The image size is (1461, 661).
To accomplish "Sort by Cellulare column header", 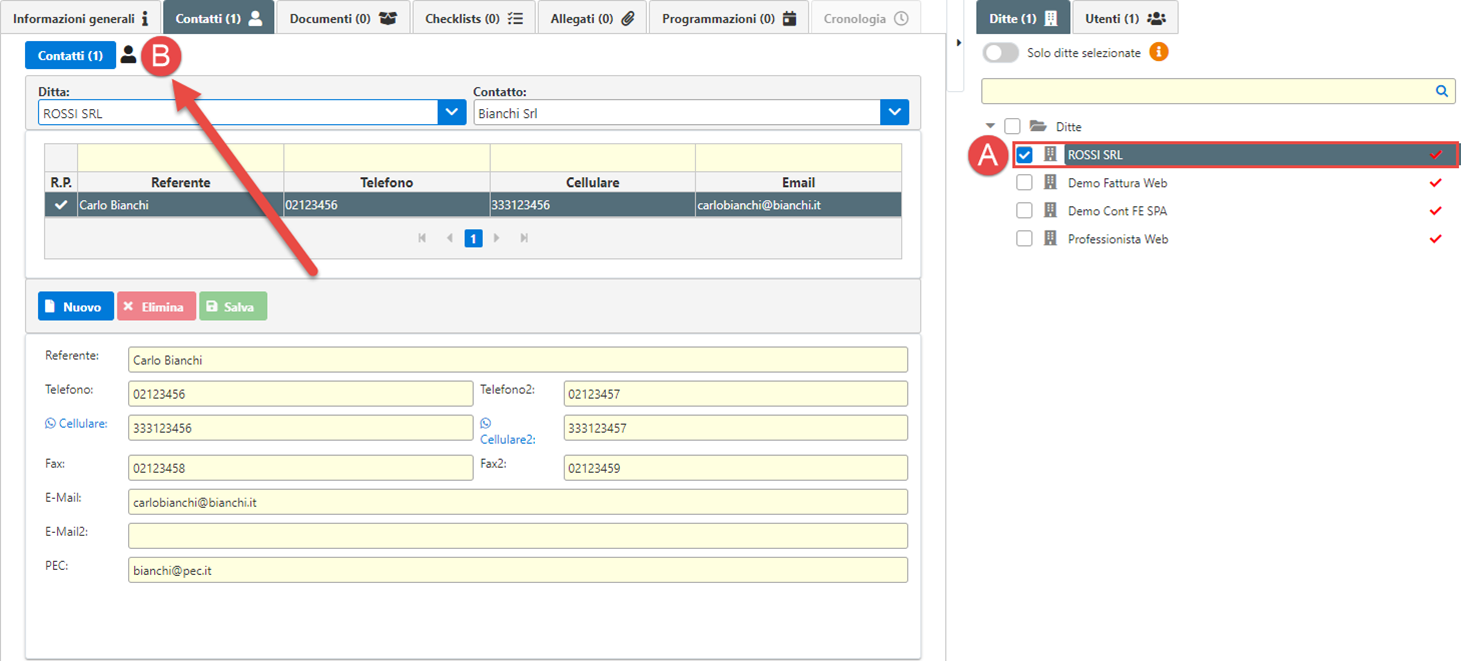I will pyautogui.click(x=593, y=182).
